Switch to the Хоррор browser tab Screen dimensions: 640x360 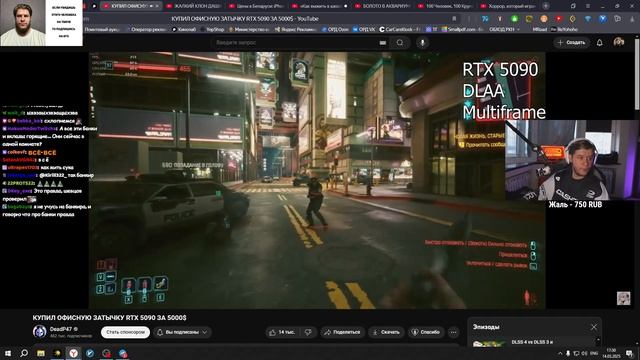[x=508, y=6]
